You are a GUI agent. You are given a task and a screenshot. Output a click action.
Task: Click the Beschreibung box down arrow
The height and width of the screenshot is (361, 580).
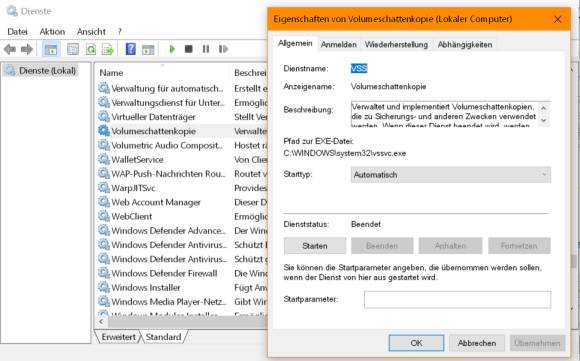point(544,120)
